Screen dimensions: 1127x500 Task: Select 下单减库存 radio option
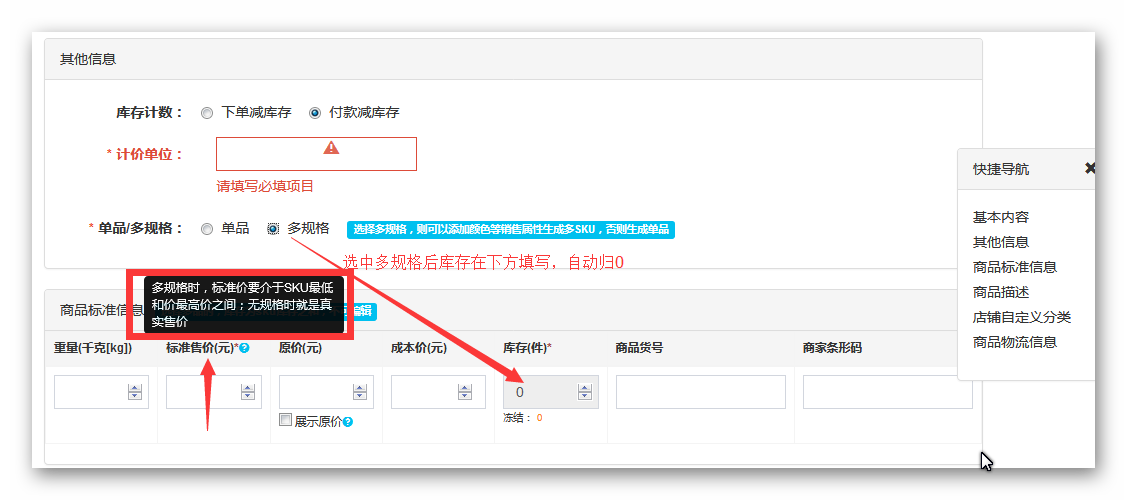click(207, 113)
